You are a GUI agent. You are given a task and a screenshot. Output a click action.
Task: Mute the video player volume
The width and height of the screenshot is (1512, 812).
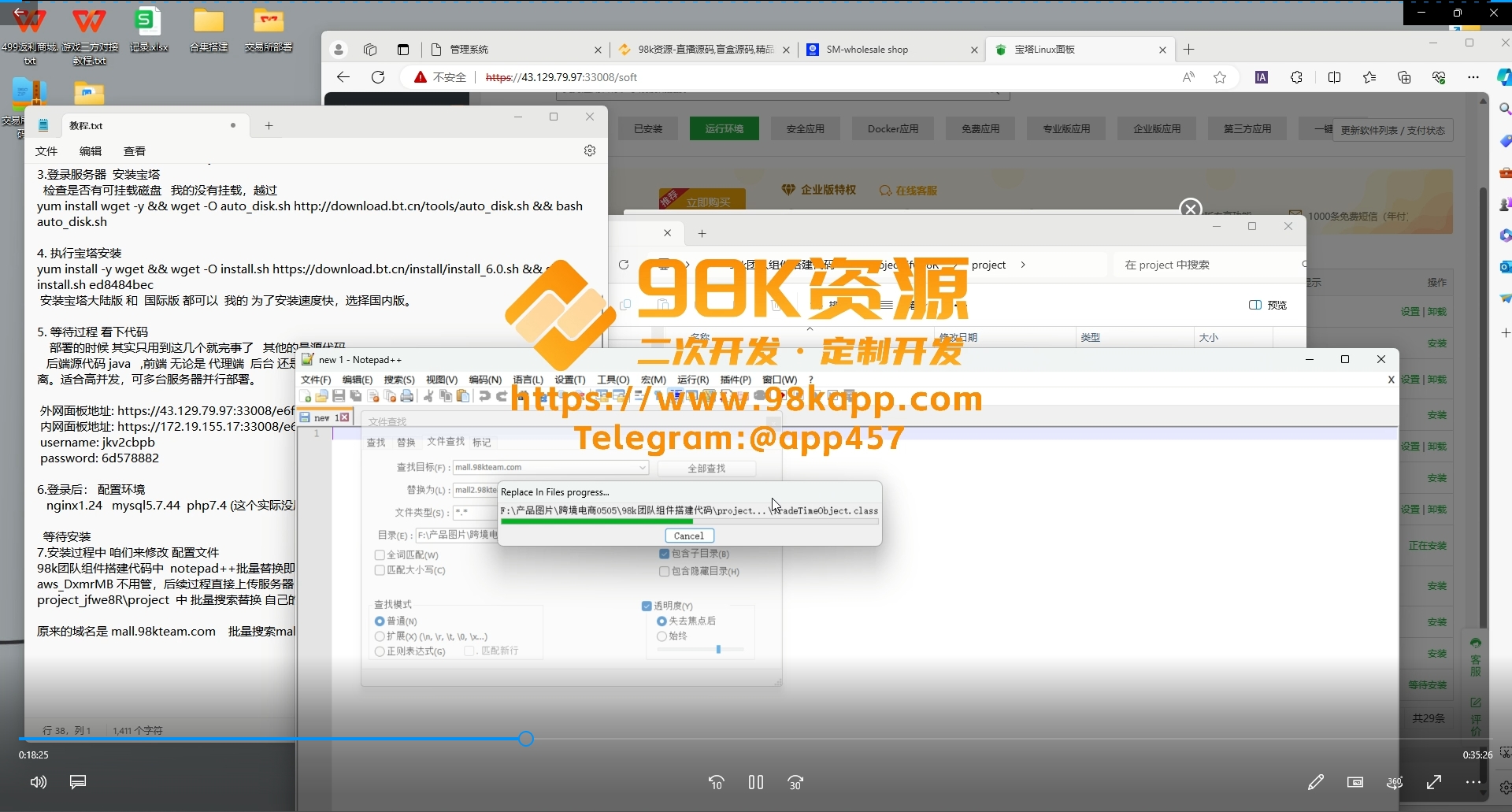pos(38,782)
